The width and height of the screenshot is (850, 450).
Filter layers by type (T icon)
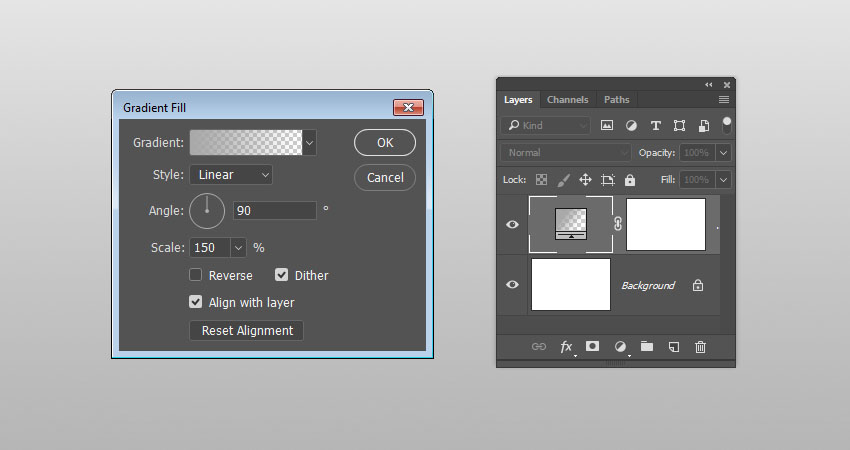point(656,126)
